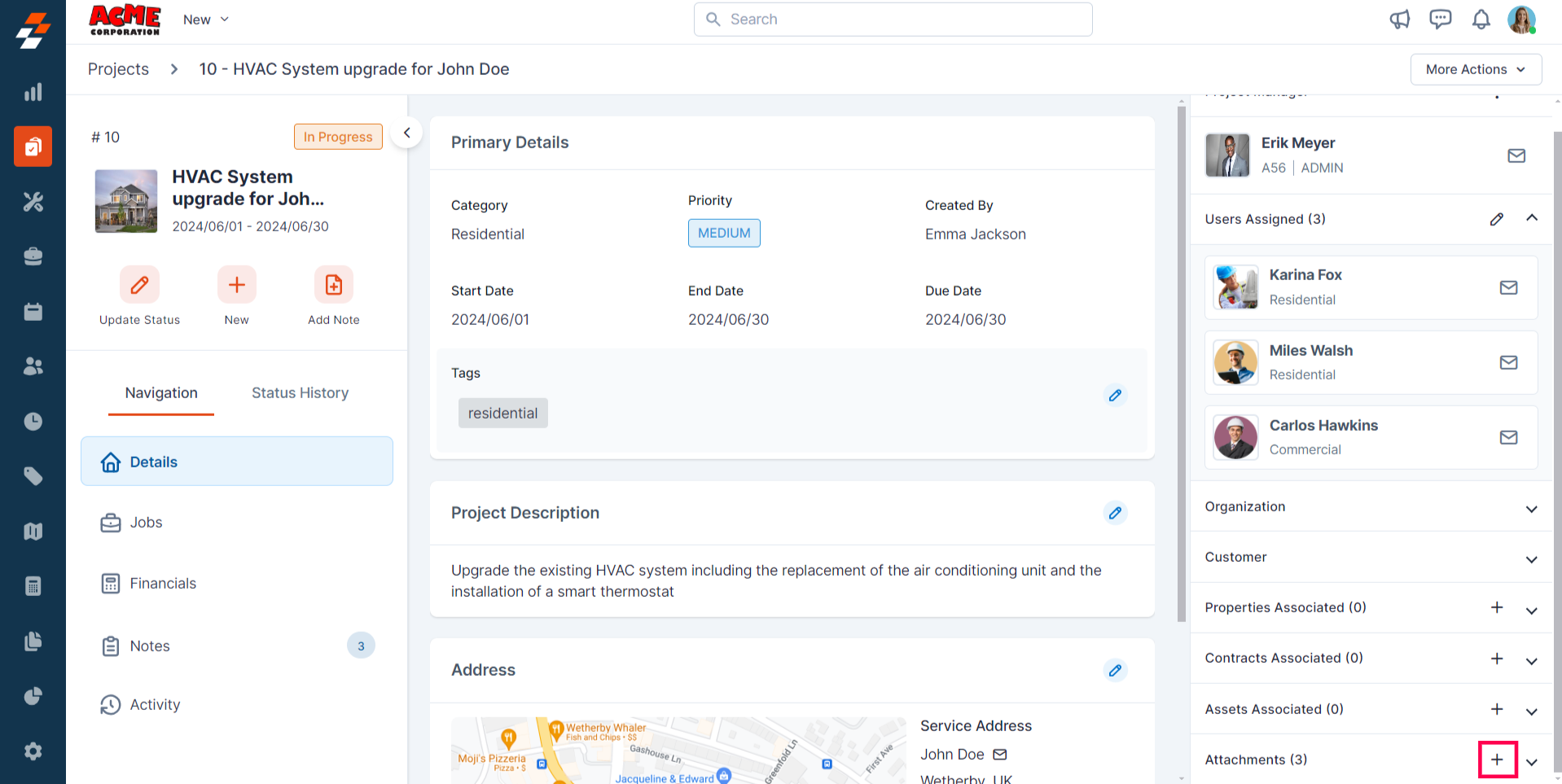1562x784 pixels.
Task: Open the chat messages icon
Action: (1440, 20)
